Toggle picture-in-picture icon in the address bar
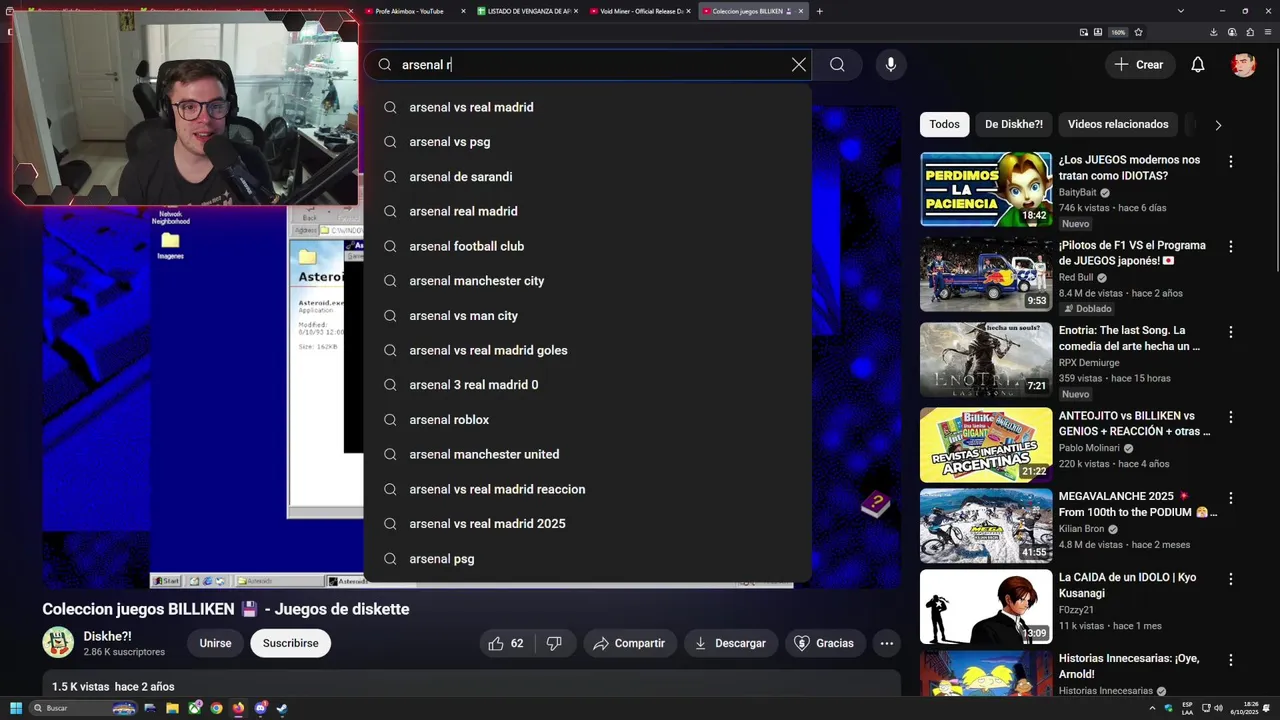The image size is (1280, 720). 1084,32
